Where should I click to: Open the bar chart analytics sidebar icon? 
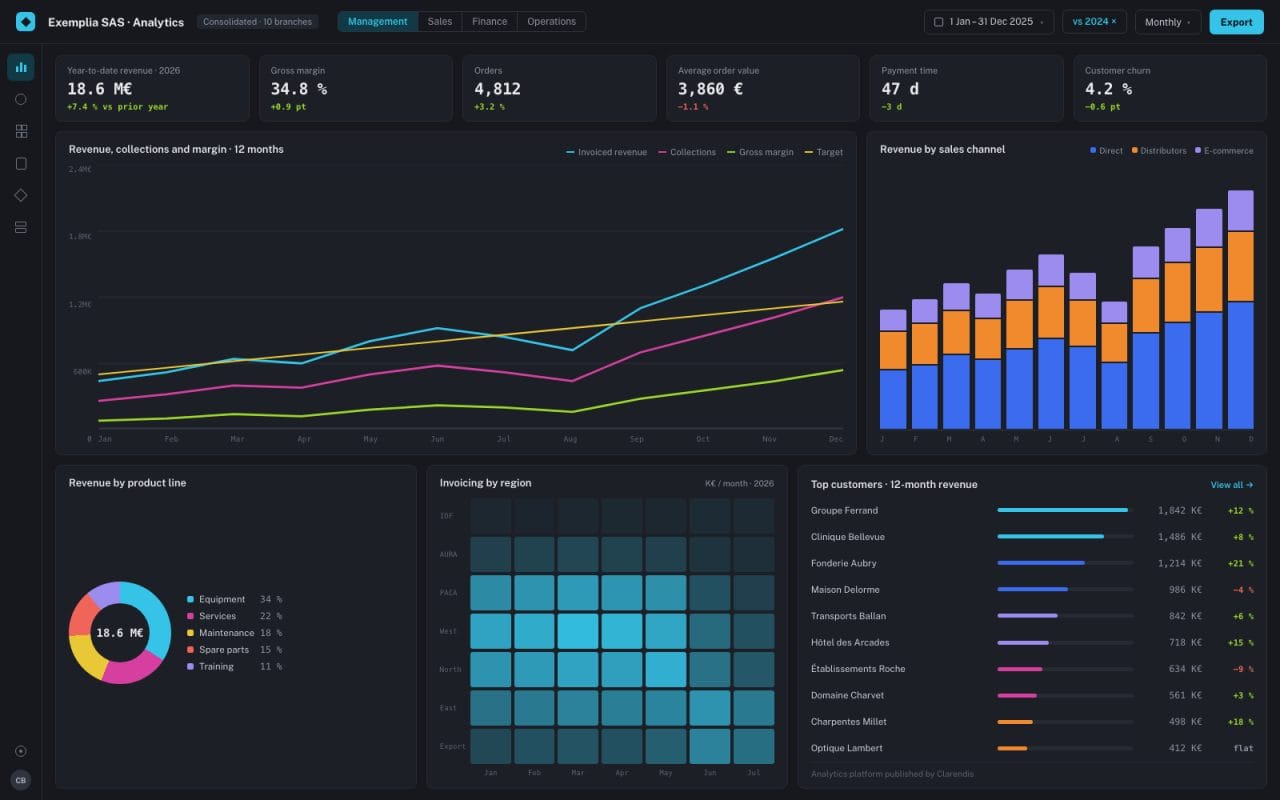(21, 67)
